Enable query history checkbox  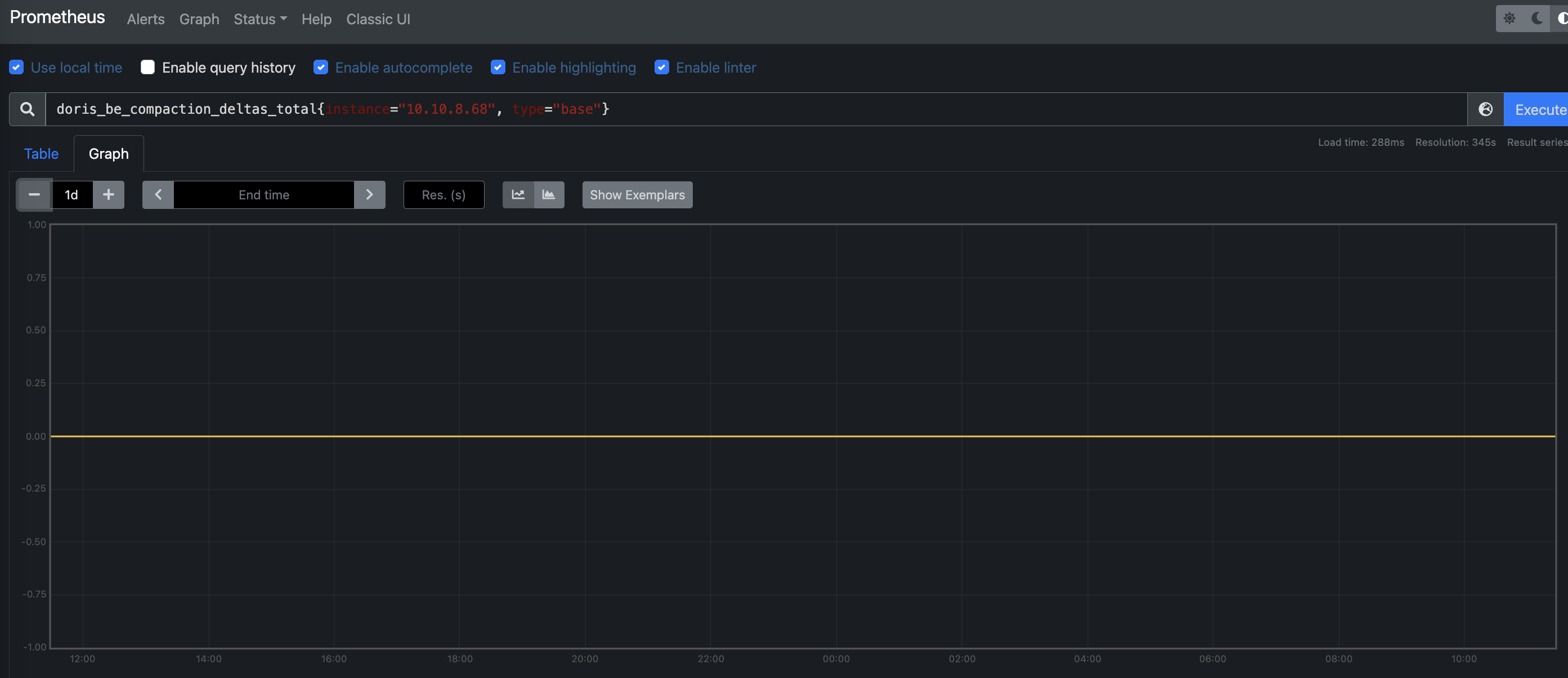pos(148,68)
